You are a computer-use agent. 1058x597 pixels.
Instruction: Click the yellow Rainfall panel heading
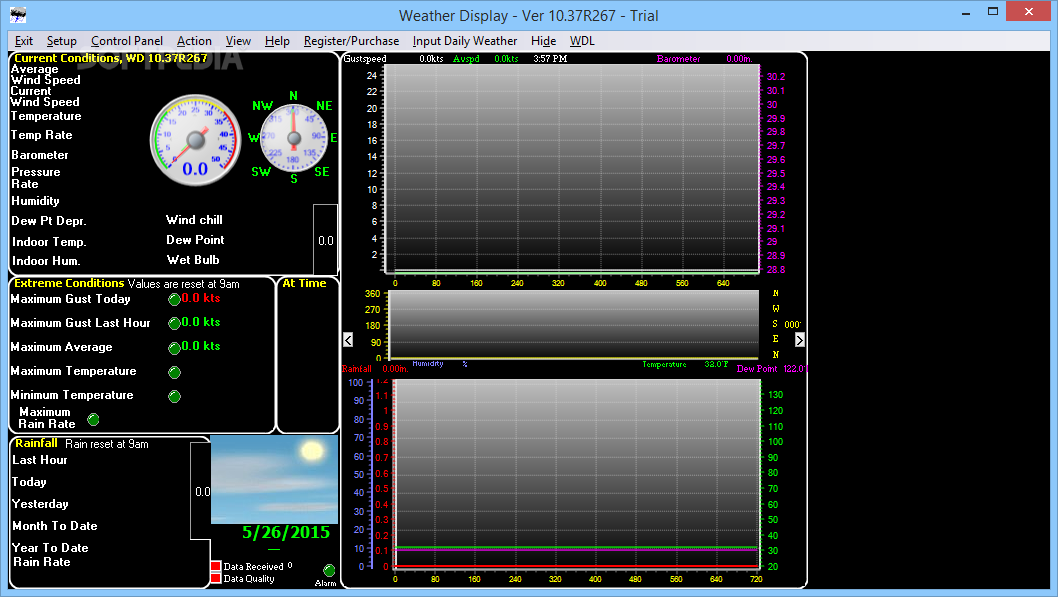(36, 443)
